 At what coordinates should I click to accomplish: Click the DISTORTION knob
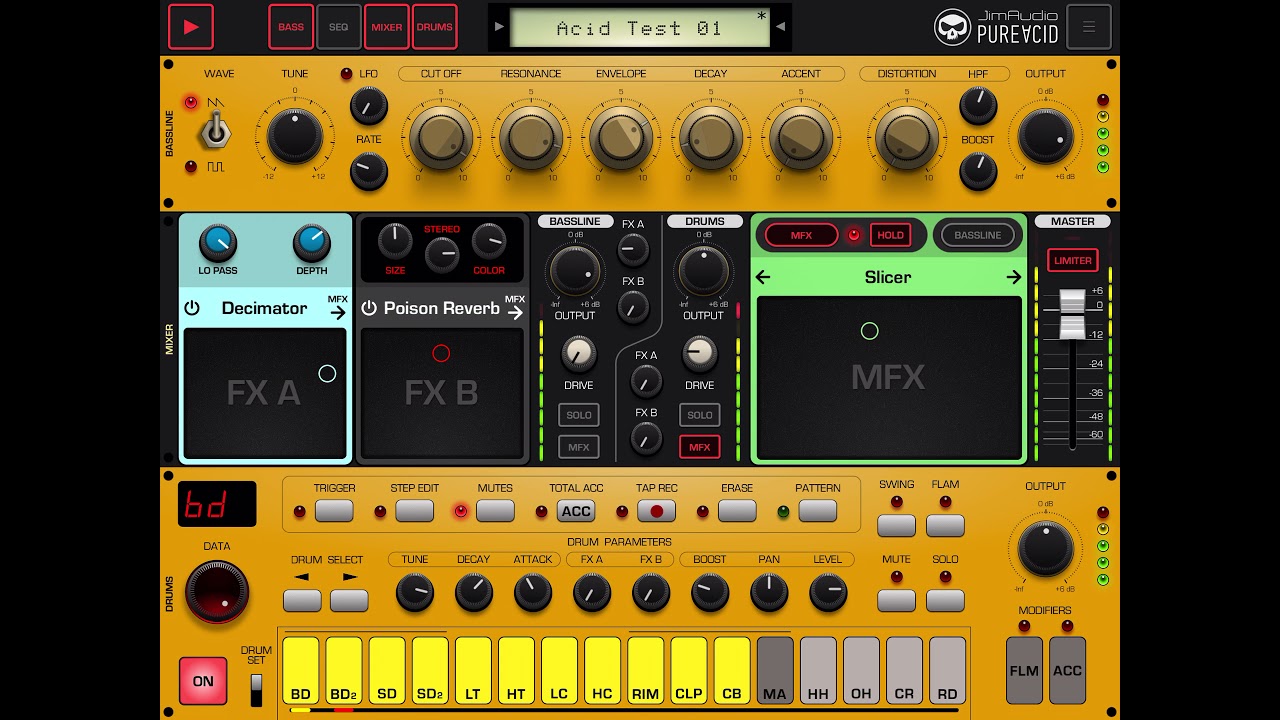(907, 138)
